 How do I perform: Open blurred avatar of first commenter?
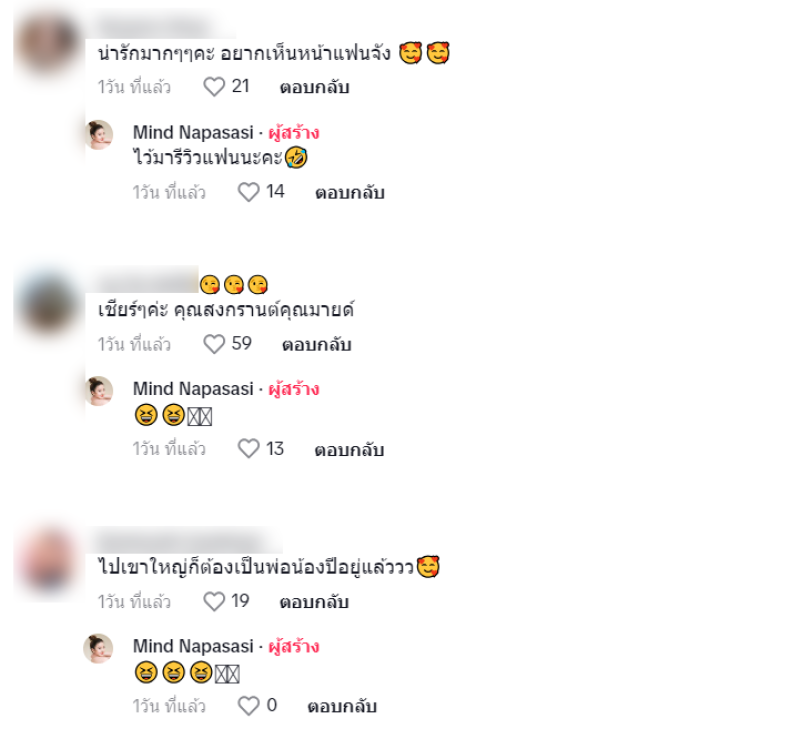(x=47, y=44)
